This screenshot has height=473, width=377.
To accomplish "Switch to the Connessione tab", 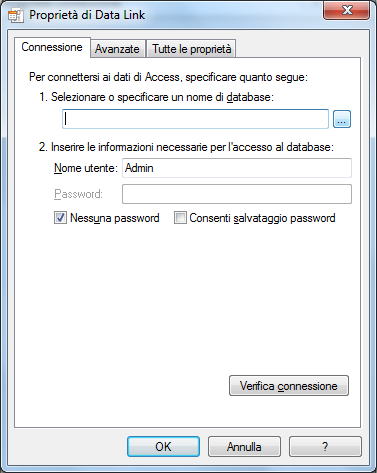I will (52, 47).
